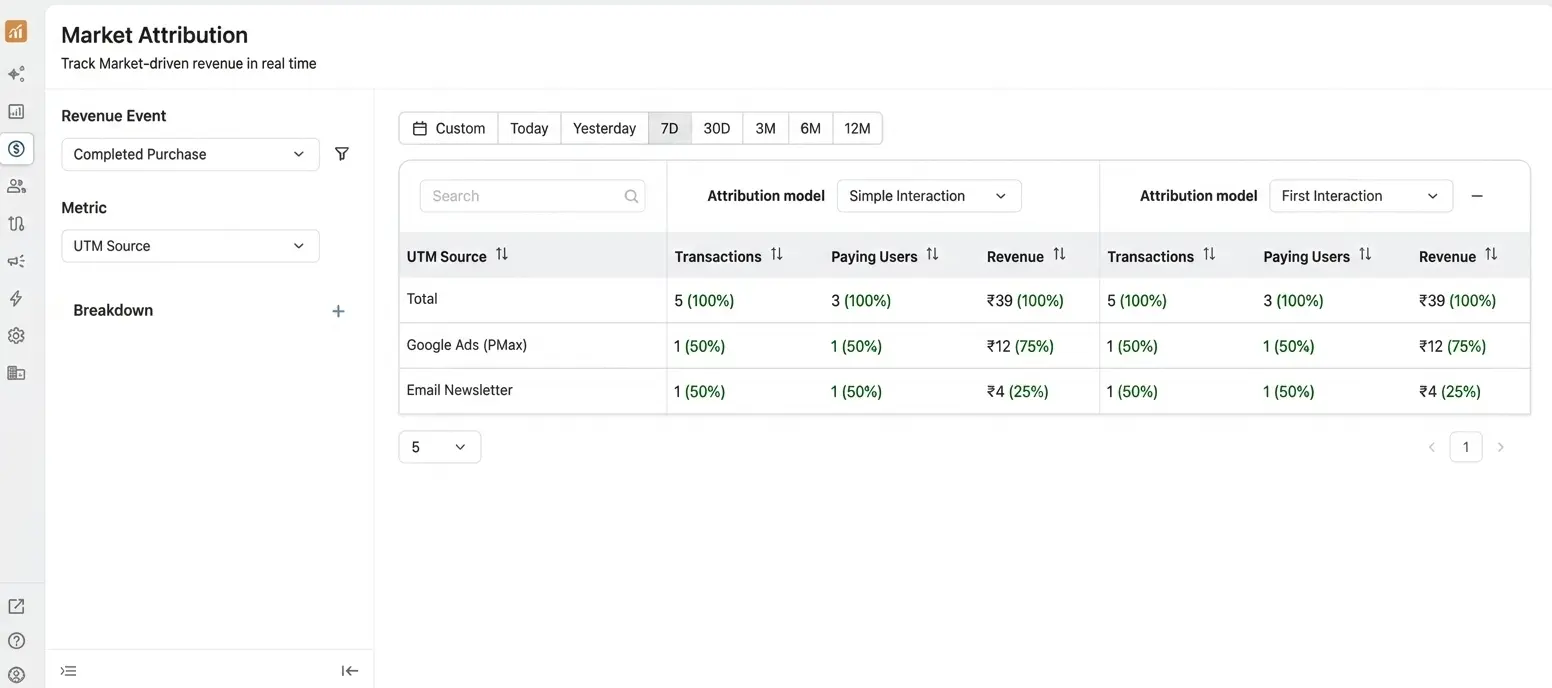Add a Breakdown with the plus button
This screenshot has height=688, width=1552.
[x=338, y=311]
